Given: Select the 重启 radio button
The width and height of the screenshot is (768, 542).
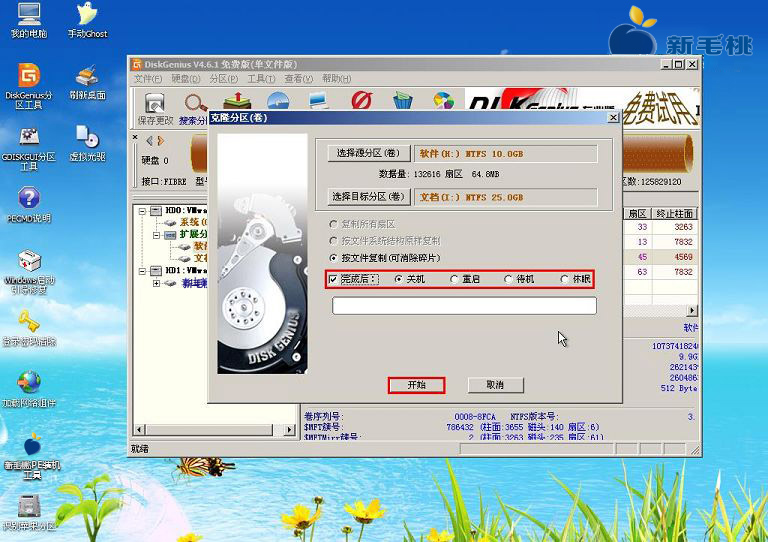Looking at the screenshot, I should point(454,279).
